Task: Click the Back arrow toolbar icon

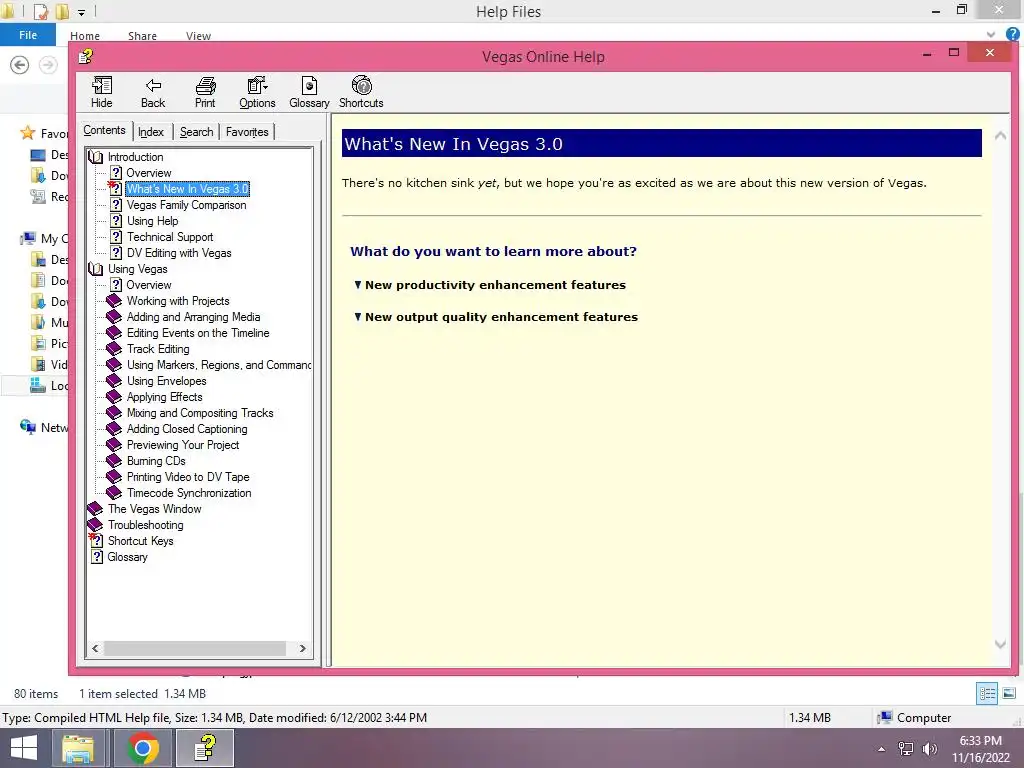Action: click(153, 92)
